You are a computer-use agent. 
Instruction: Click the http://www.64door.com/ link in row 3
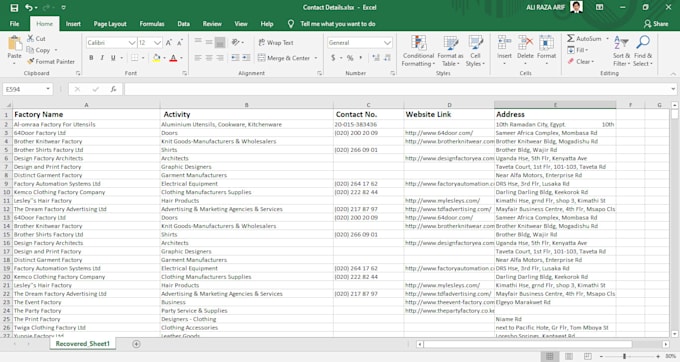point(439,133)
